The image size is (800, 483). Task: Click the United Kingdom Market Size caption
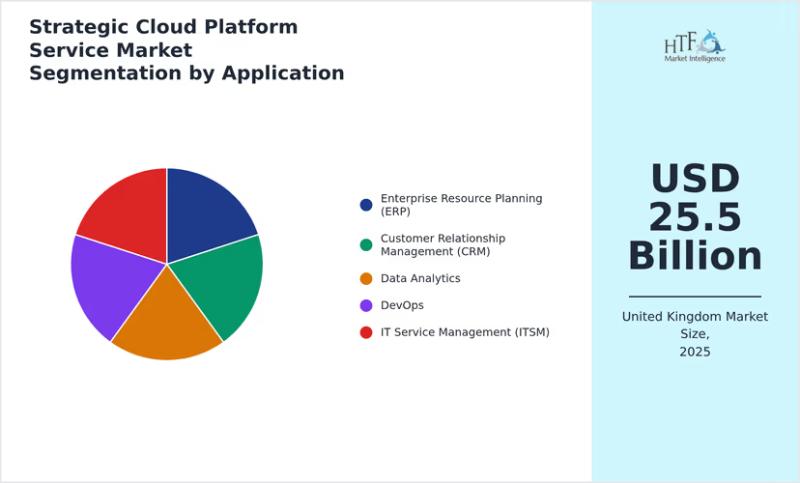[695, 334]
